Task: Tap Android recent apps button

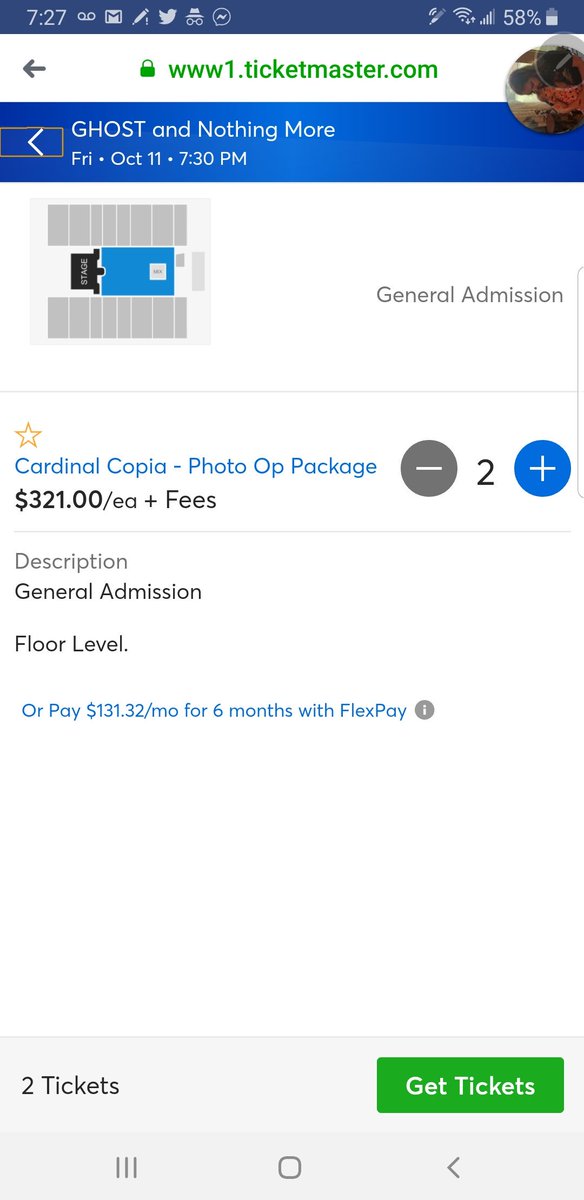Action: pyautogui.click(x=126, y=1167)
